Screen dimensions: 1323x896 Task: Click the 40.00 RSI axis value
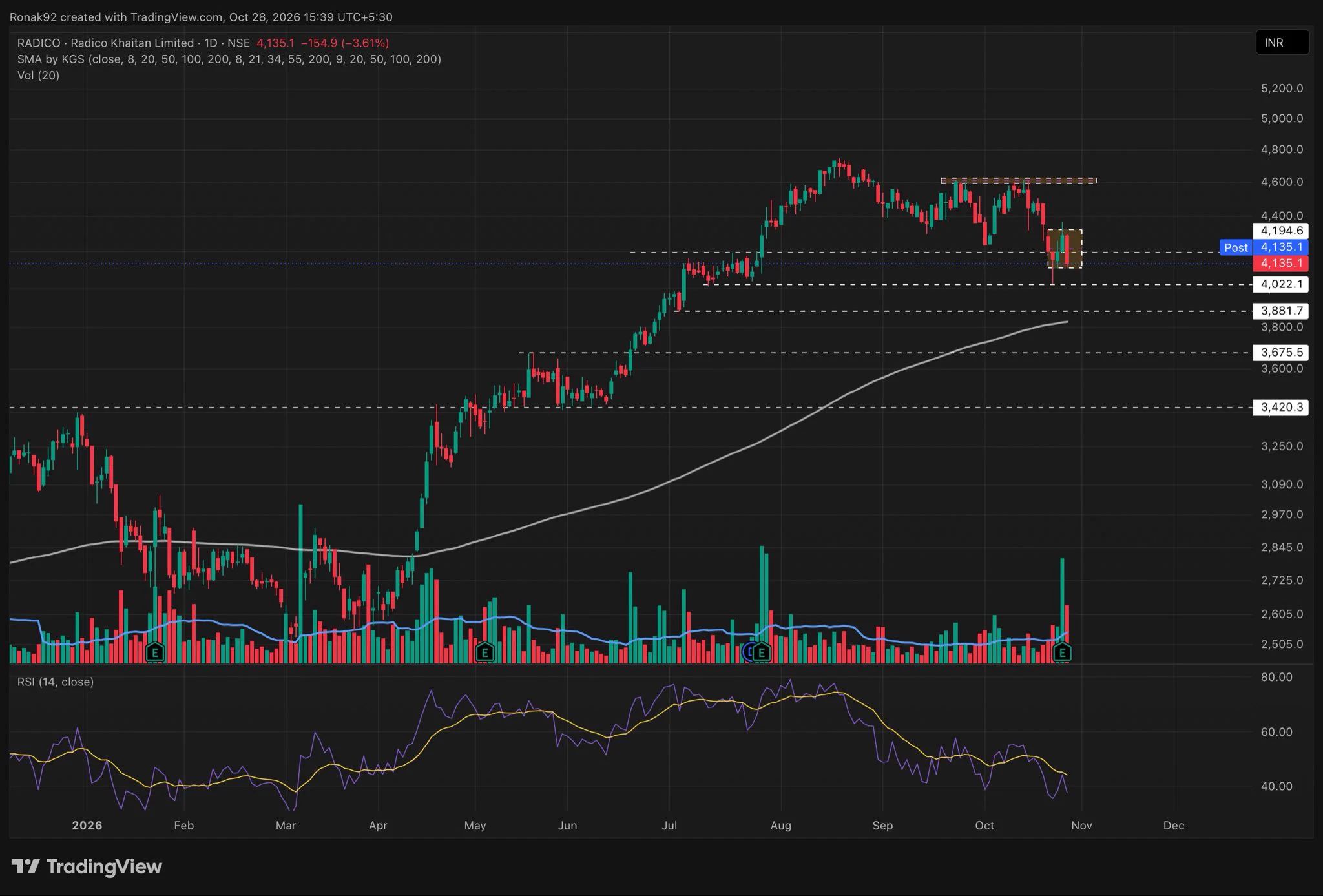pyautogui.click(x=1276, y=786)
